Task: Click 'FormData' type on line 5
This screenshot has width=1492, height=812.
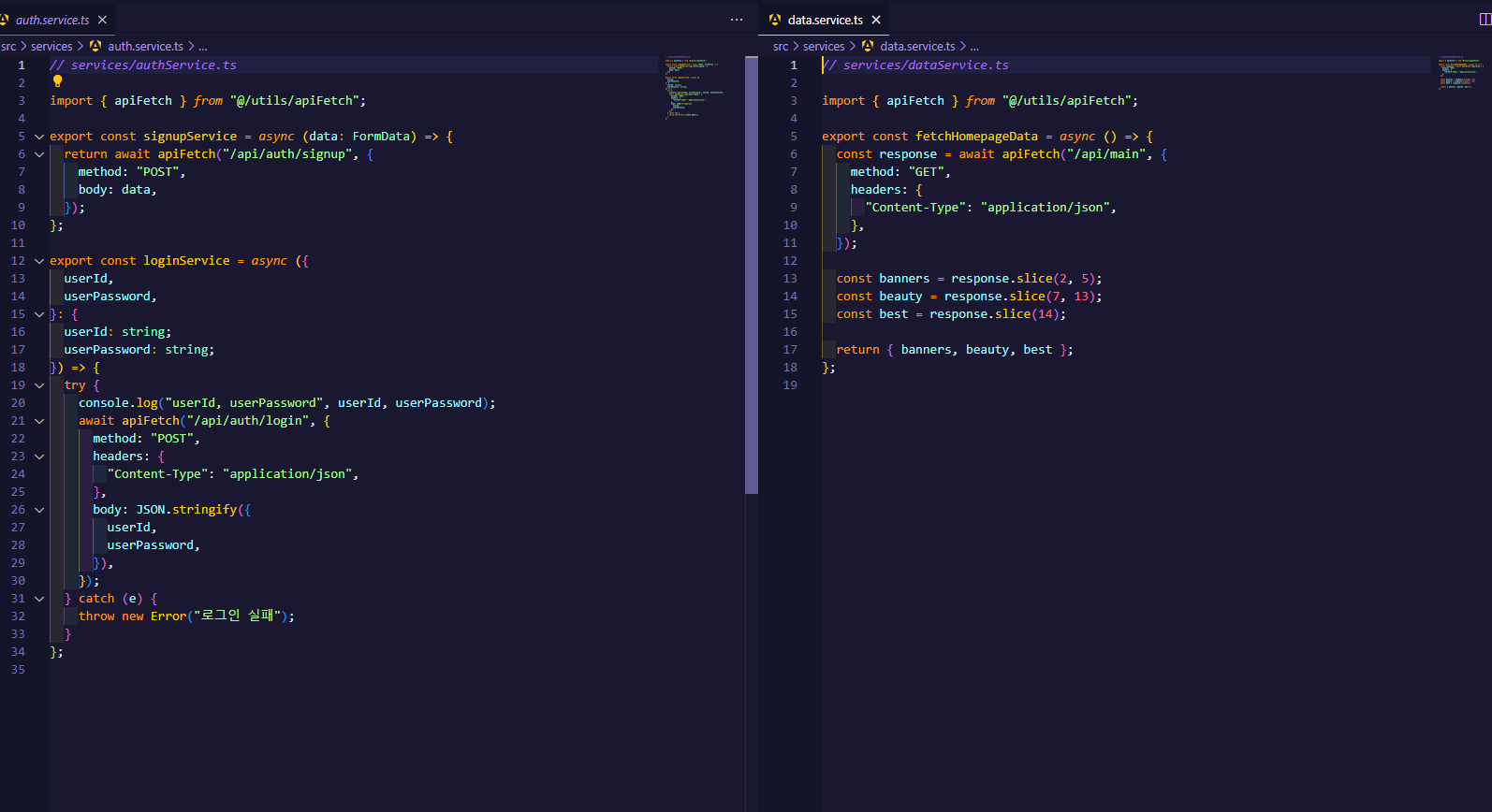Action: [x=381, y=137]
